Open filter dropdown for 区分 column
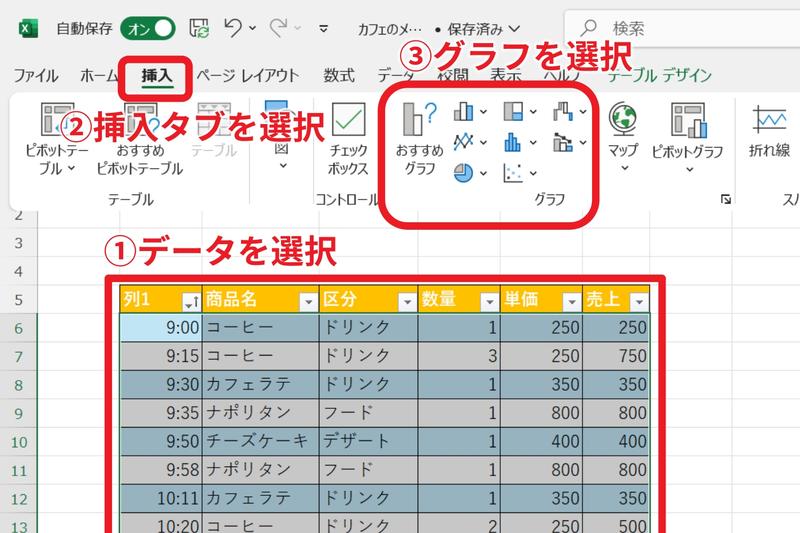This screenshot has height=533, width=800. click(407, 302)
